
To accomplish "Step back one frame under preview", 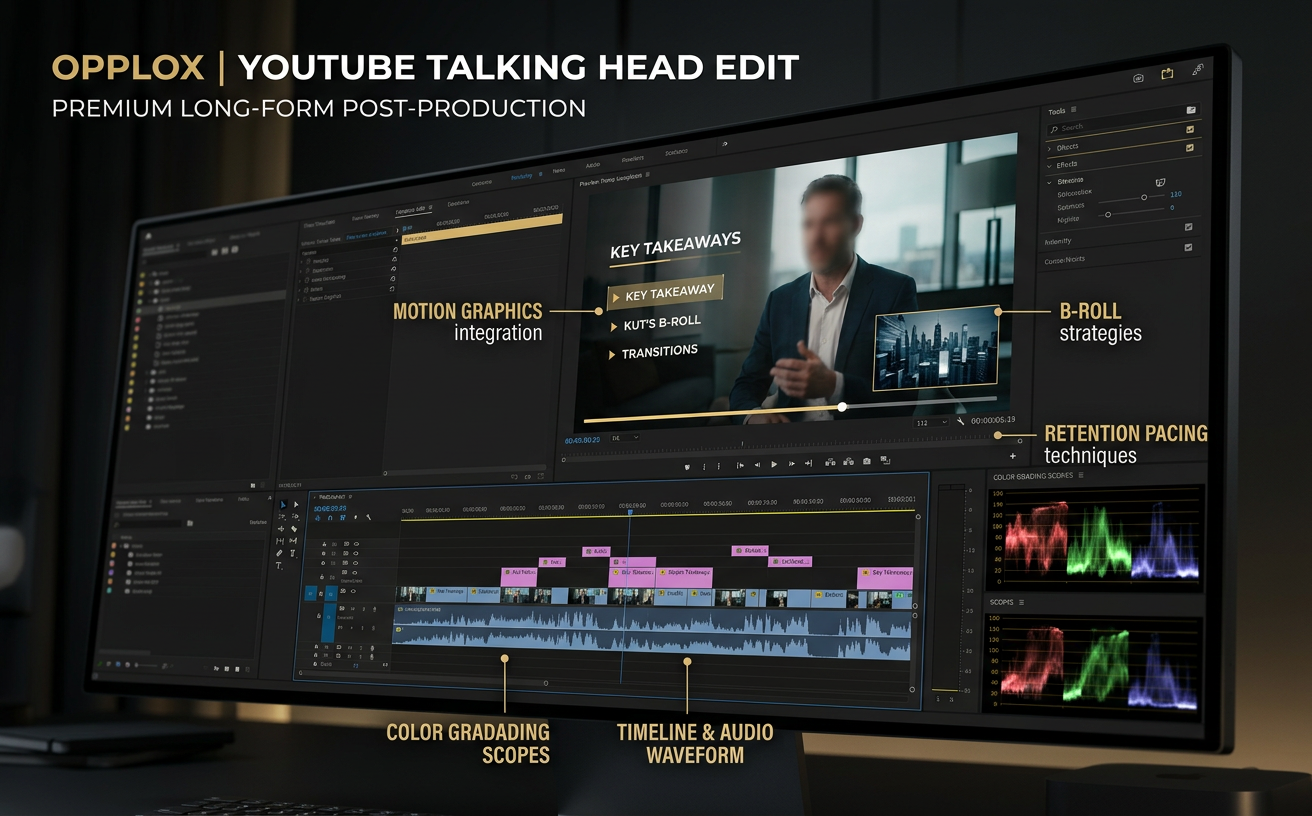I will click(757, 464).
